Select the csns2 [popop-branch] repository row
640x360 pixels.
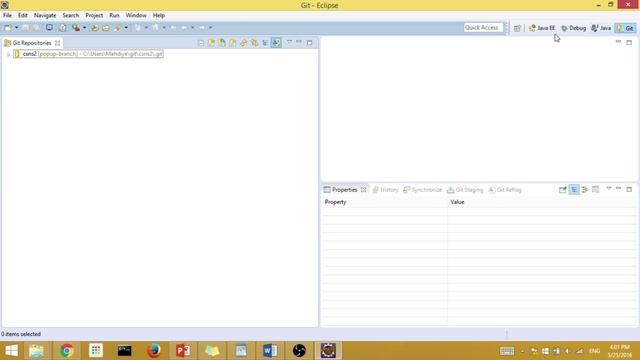88,54
